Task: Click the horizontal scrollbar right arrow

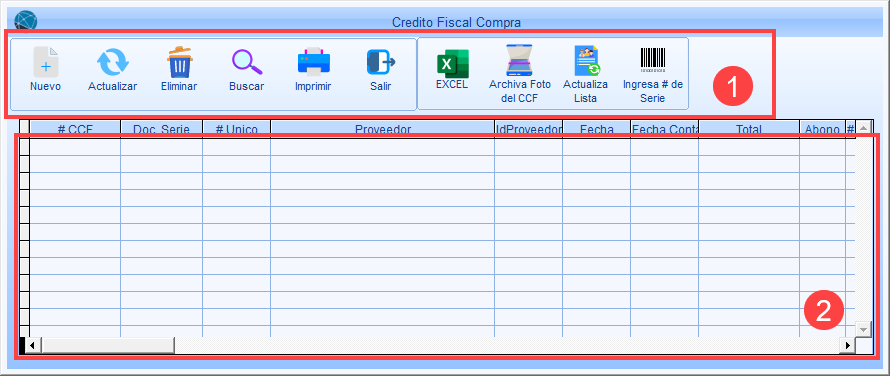Action: pyautogui.click(x=849, y=344)
